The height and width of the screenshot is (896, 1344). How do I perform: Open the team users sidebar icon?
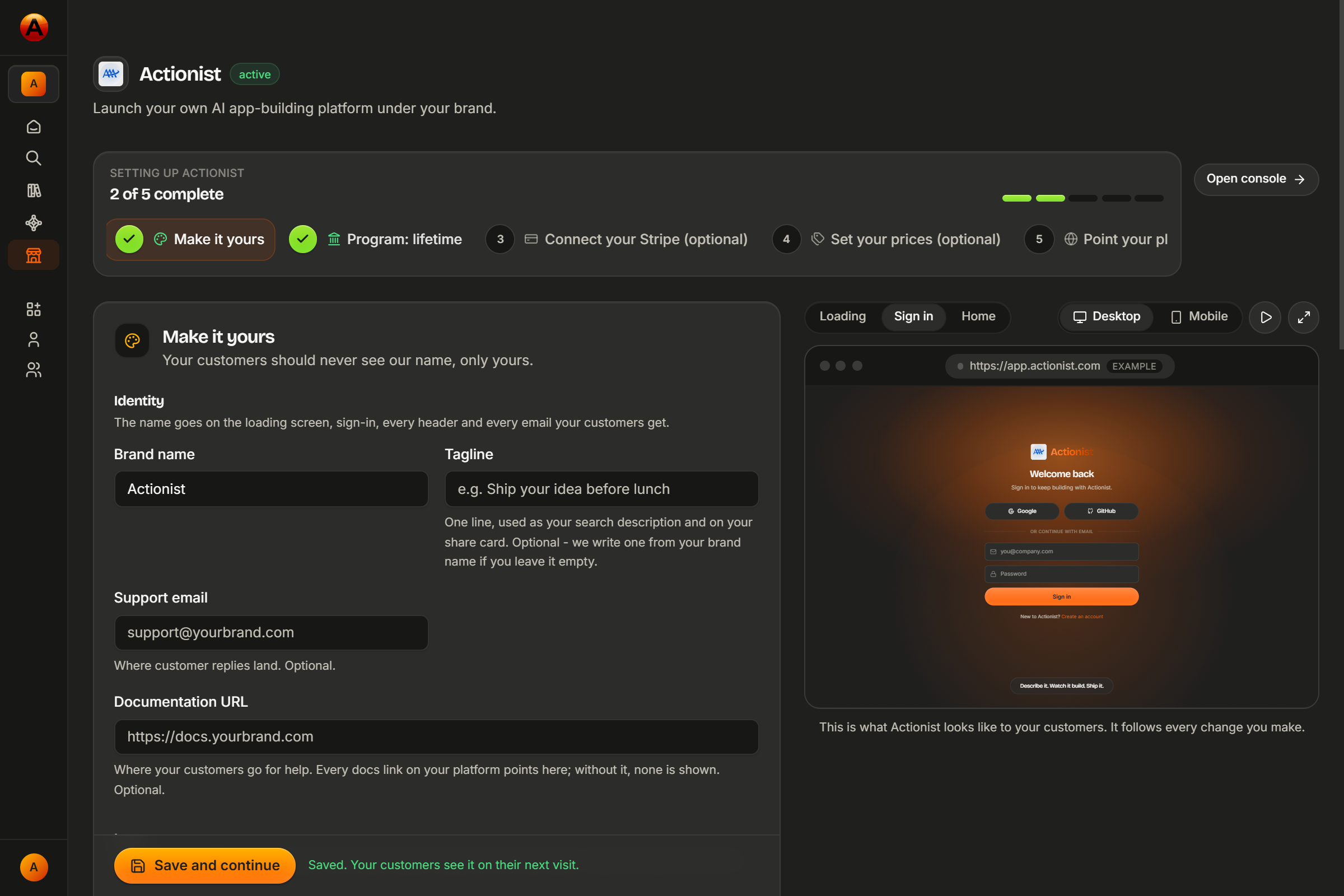pyautogui.click(x=34, y=370)
